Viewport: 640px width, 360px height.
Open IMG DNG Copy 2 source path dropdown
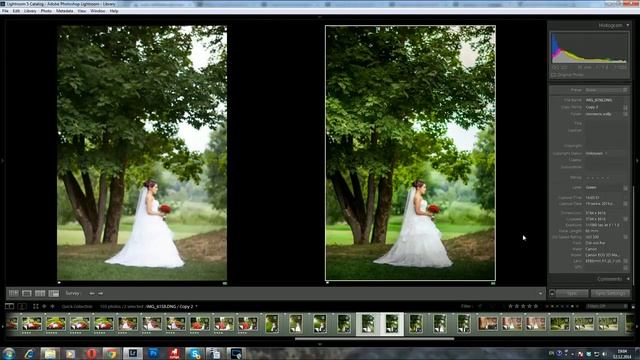point(196,307)
